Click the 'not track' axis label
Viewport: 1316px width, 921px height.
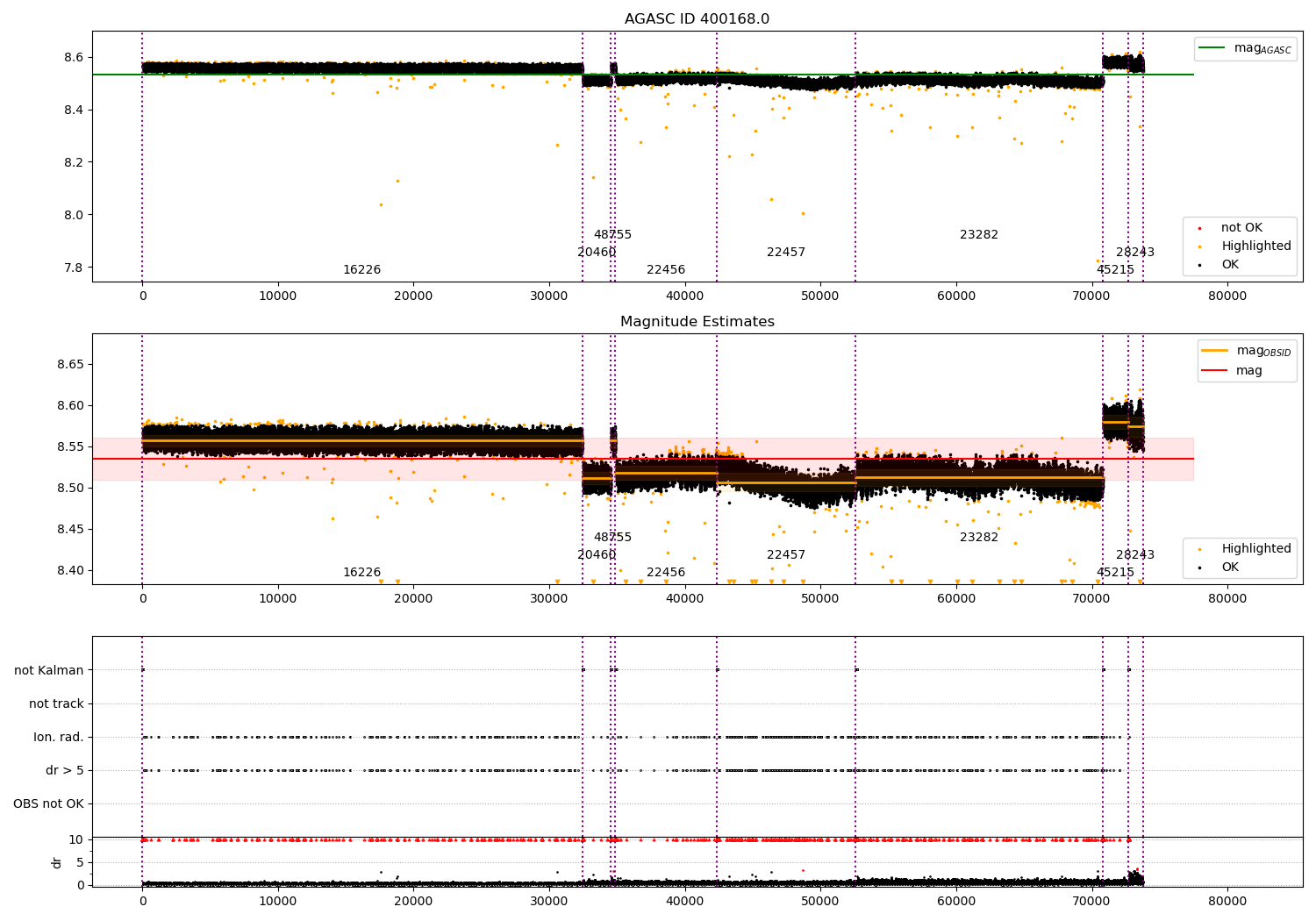pyautogui.click(x=56, y=704)
